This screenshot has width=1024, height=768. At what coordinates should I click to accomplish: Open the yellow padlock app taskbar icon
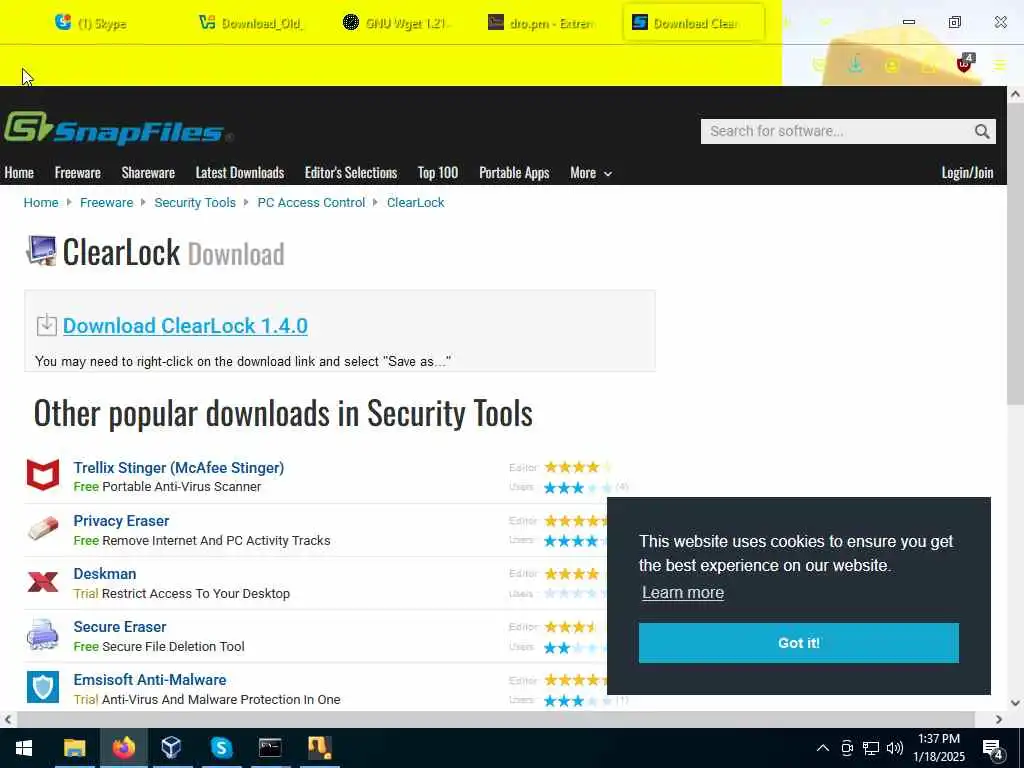click(x=319, y=748)
